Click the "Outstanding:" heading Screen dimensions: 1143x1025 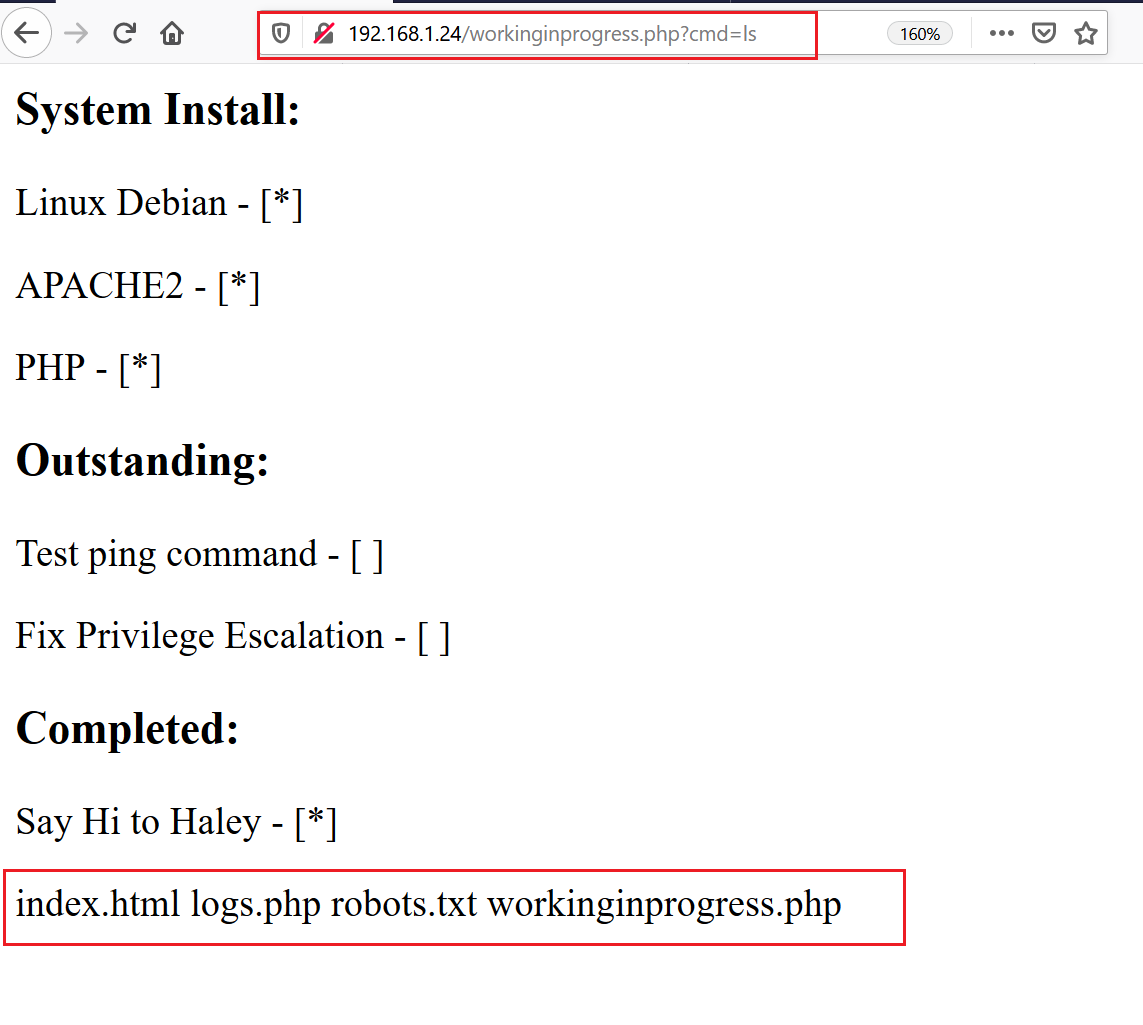tap(143, 461)
